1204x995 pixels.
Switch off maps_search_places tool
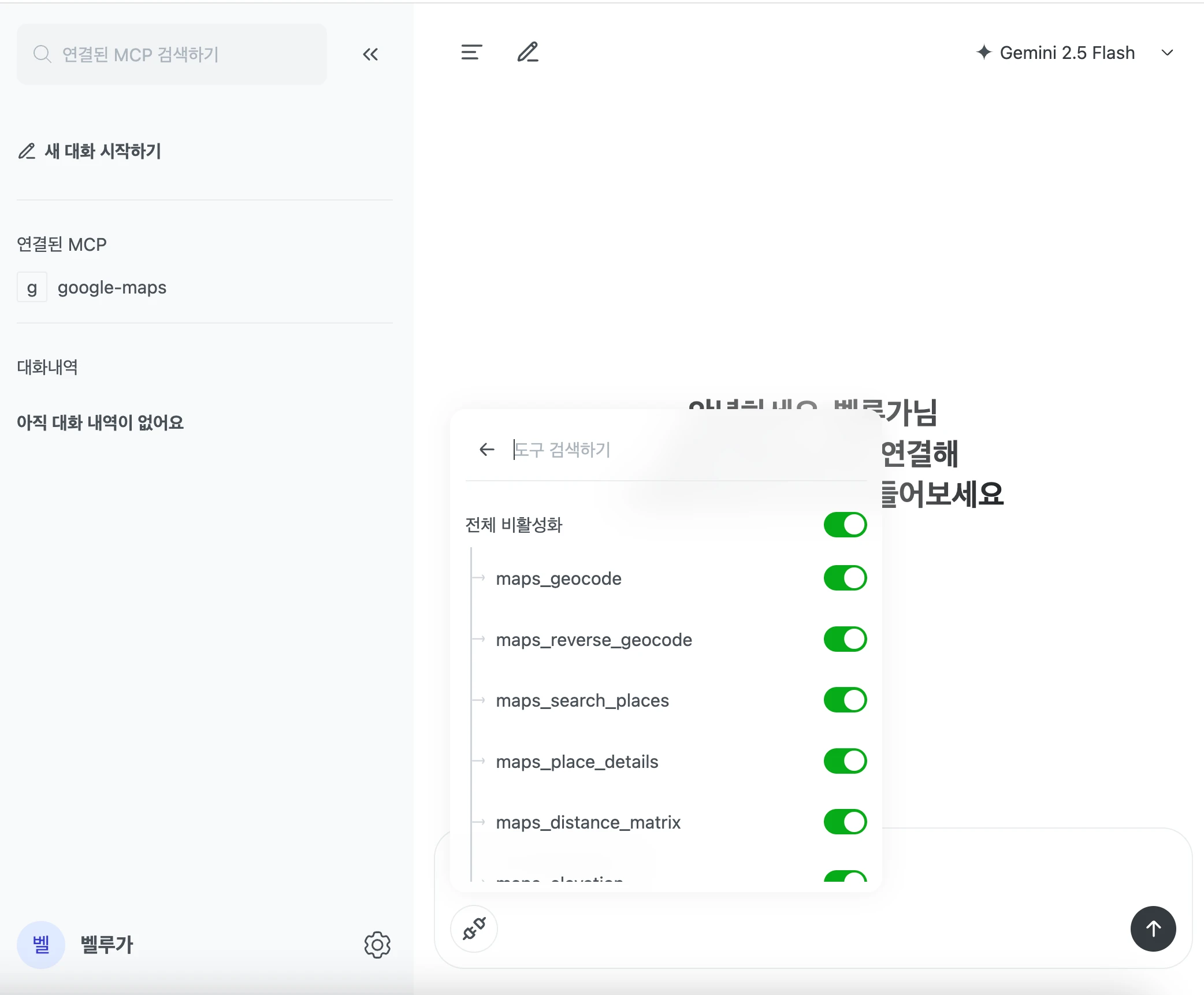pos(845,700)
